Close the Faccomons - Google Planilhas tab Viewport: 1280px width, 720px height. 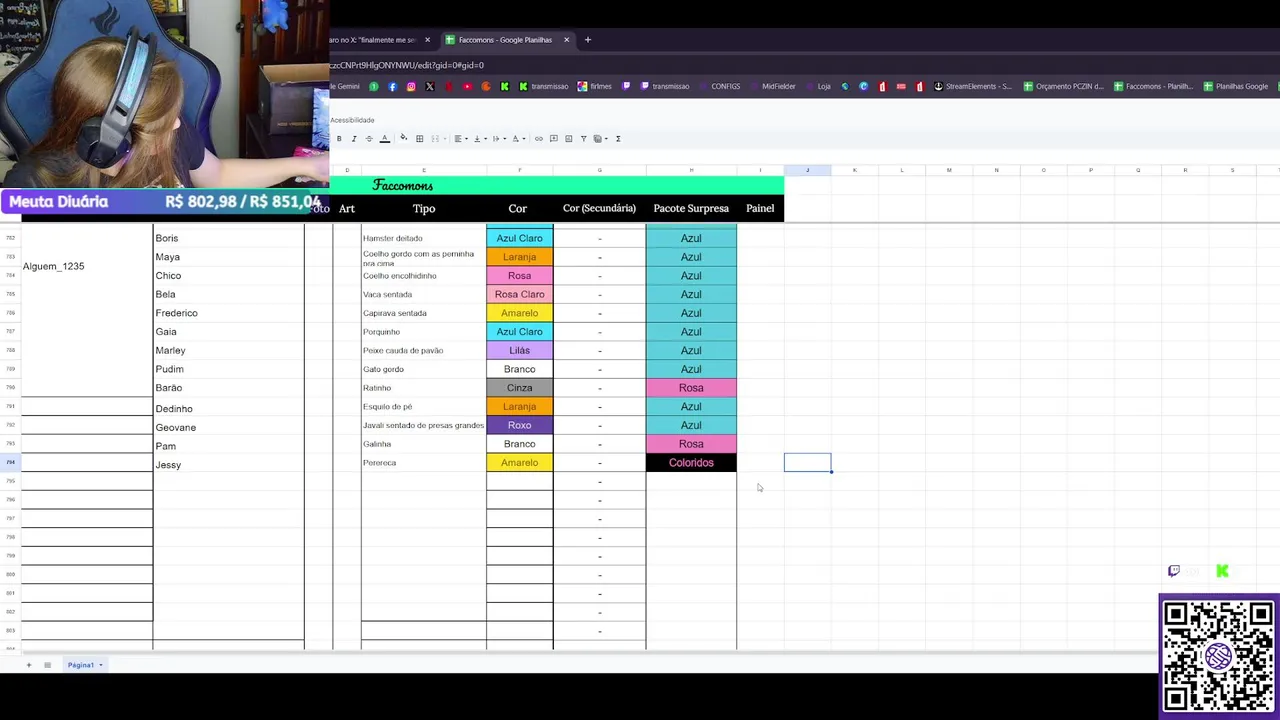click(x=566, y=40)
